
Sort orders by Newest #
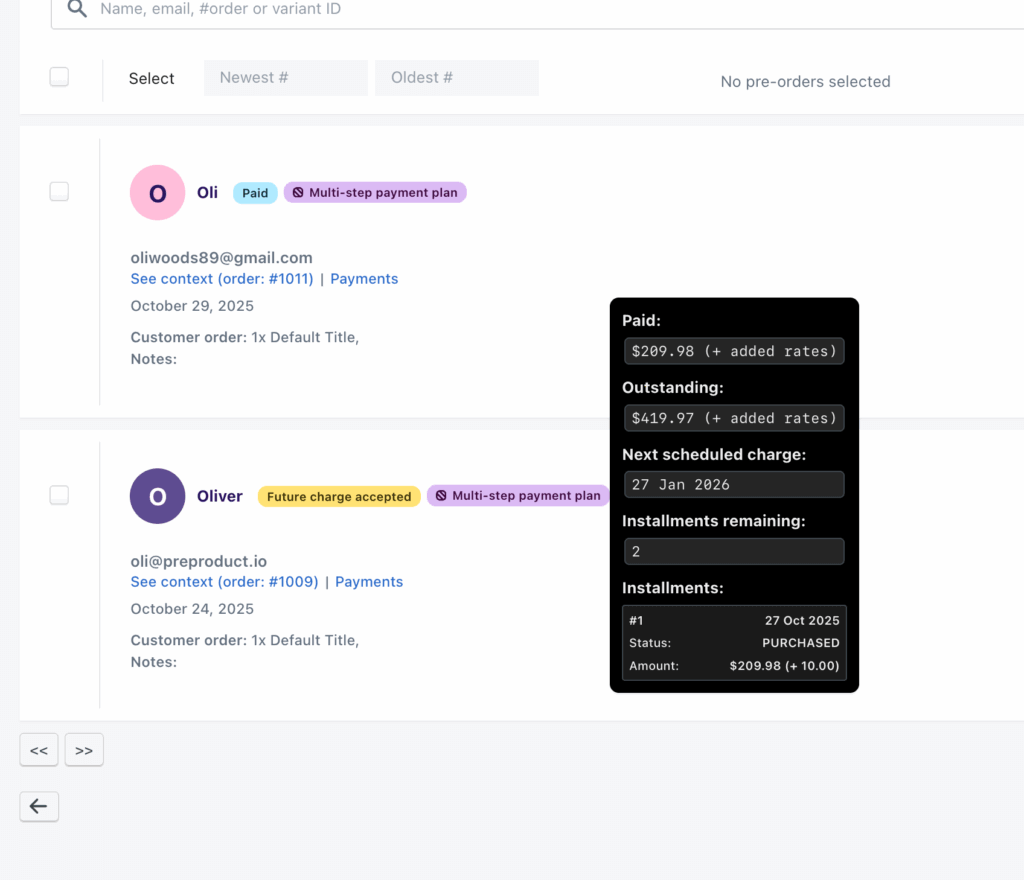(285, 77)
